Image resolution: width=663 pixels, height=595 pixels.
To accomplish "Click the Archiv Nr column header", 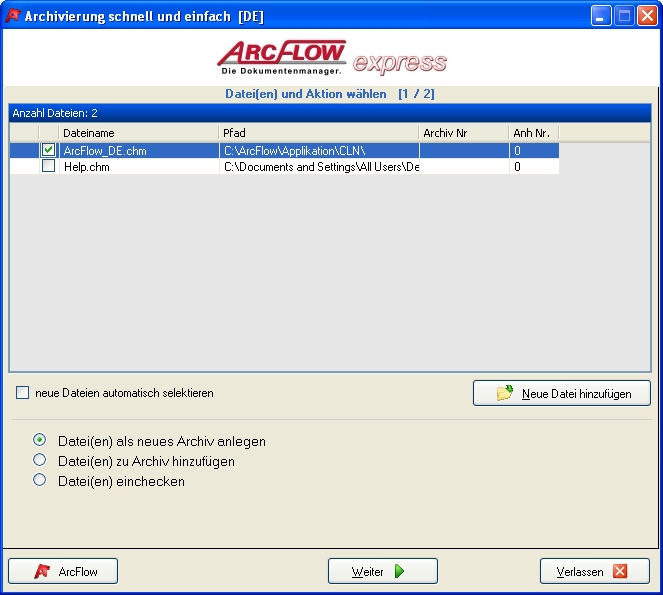I will point(464,133).
